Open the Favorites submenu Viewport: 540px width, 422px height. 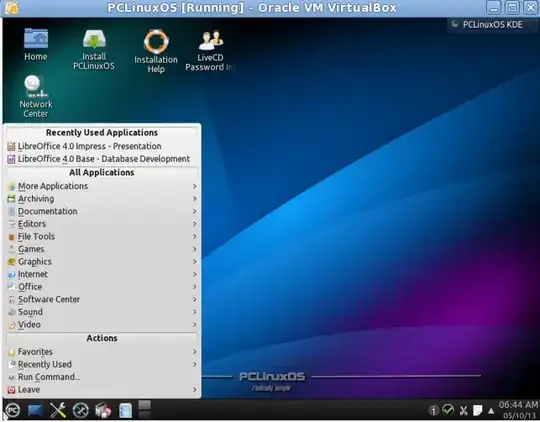(x=102, y=352)
